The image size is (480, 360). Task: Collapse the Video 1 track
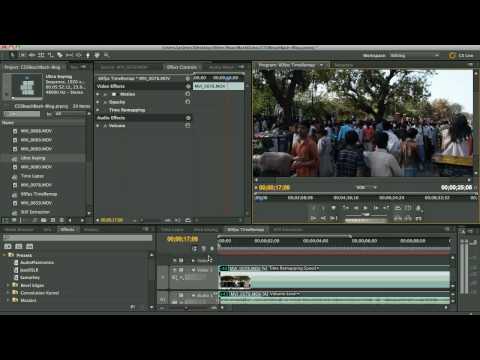tap(193, 270)
